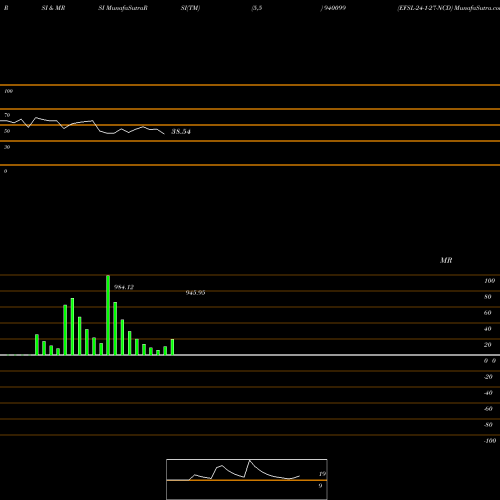Screen dimensions: 500x500
Task: Click the 984.12 price label
Action: (124, 287)
